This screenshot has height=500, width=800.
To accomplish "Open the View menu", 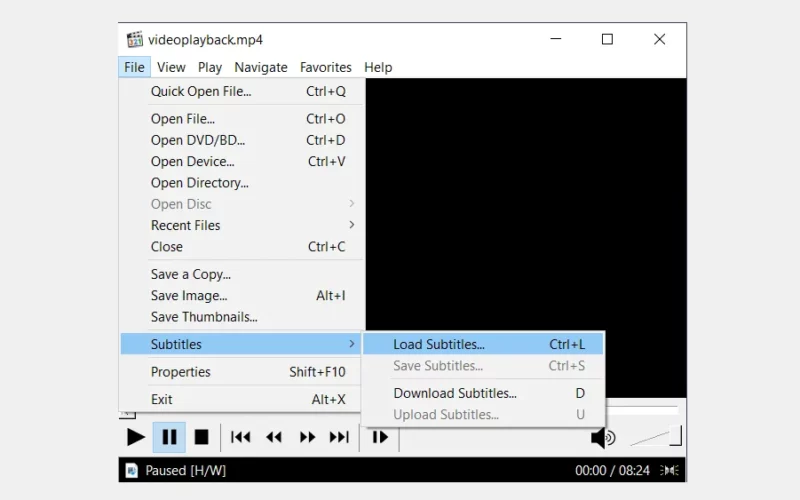I will [171, 67].
